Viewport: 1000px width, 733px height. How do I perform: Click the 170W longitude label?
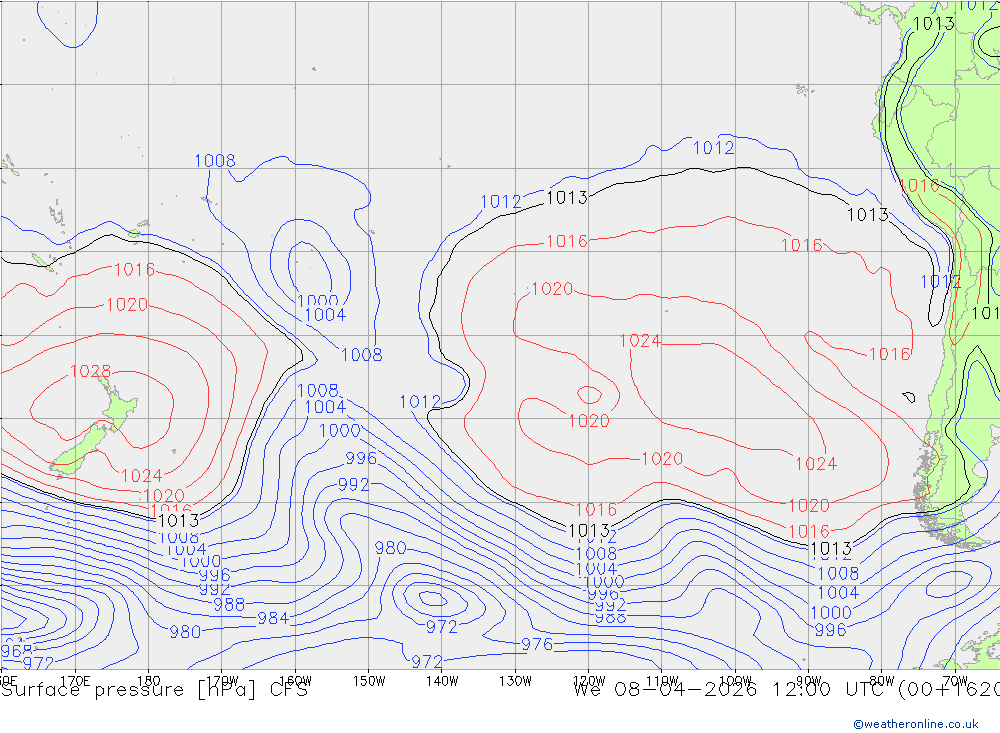[222, 681]
